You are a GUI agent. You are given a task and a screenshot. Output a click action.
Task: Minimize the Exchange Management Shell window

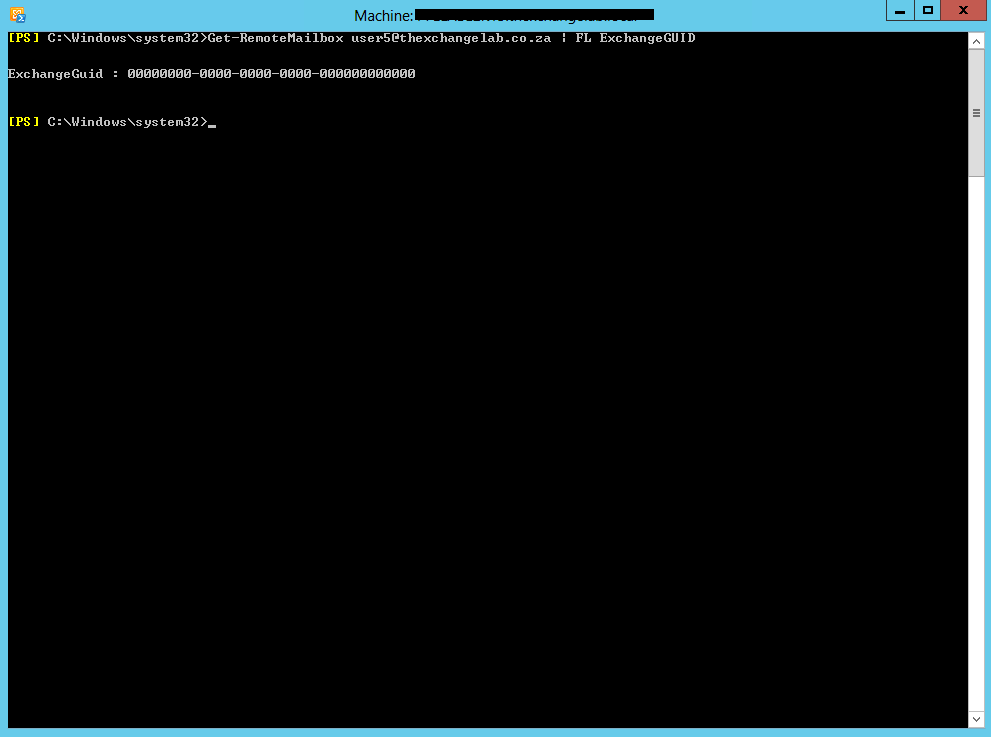[x=900, y=11]
